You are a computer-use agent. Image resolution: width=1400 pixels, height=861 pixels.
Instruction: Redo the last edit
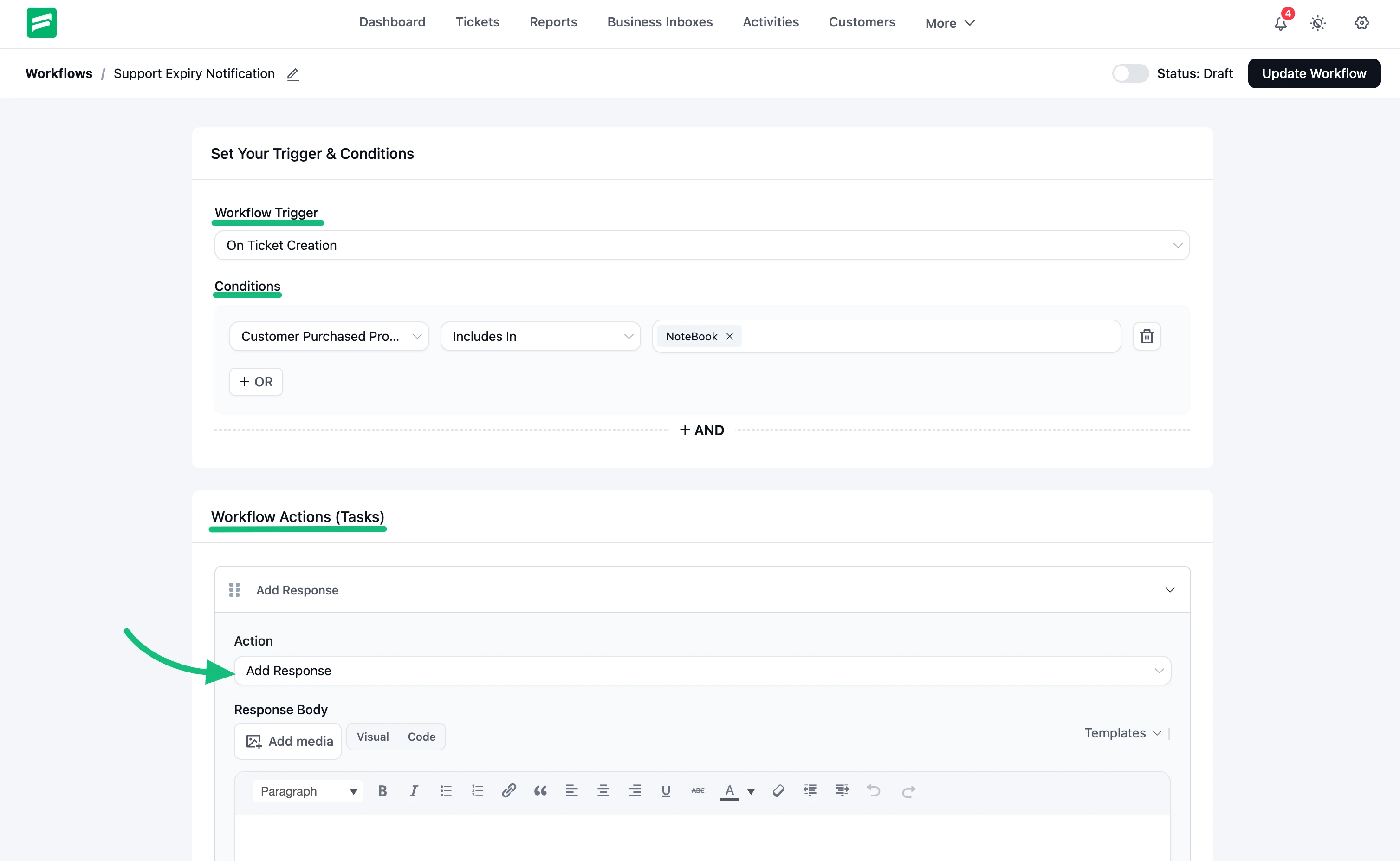tap(909, 791)
